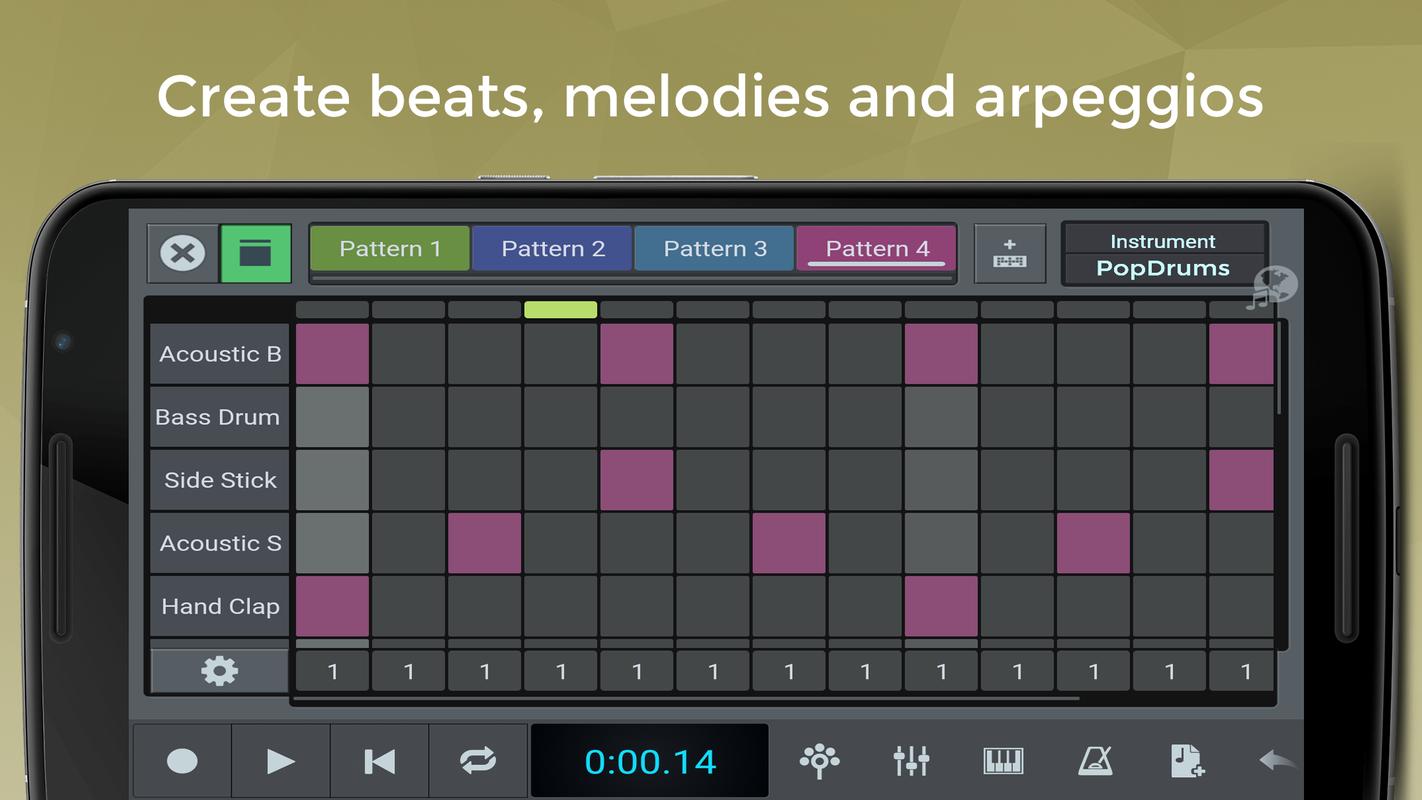Viewport: 1422px width, 800px height.
Task: Click the scrollbar beneath the pattern tabs
Action: (x=632, y=278)
